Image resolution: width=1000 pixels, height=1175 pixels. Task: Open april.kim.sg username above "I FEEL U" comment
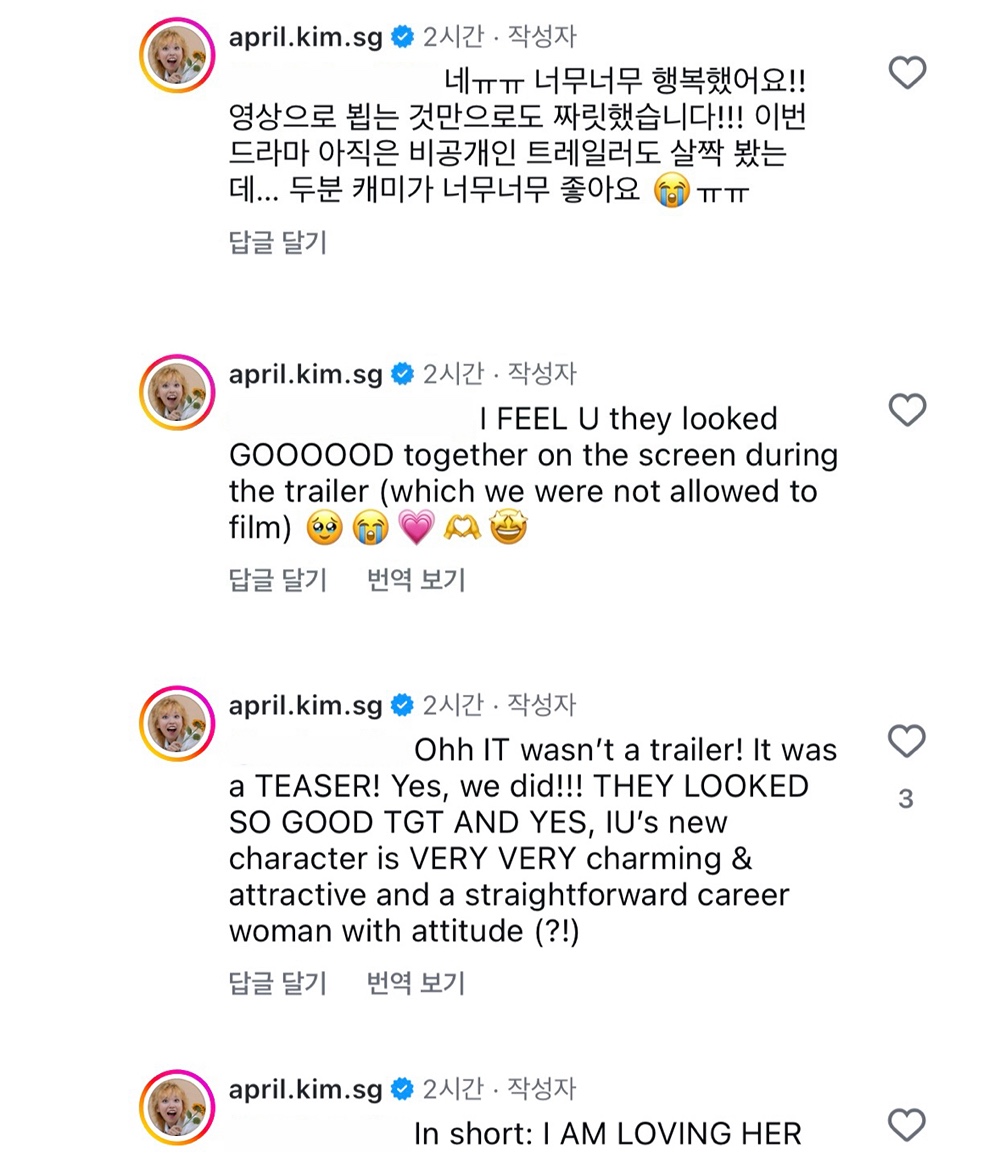[x=306, y=375]
